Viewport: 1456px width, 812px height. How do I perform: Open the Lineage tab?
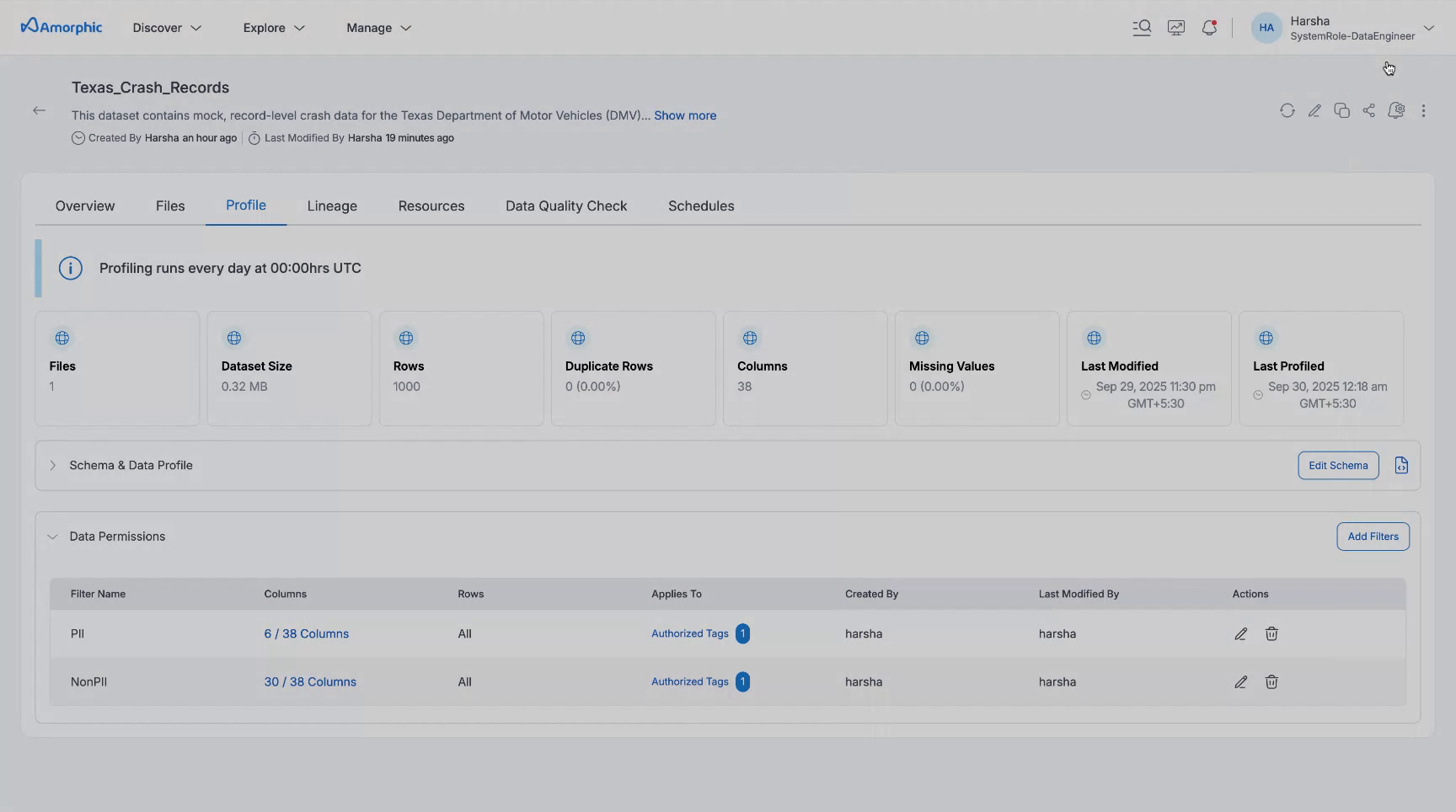click(332, 206)
